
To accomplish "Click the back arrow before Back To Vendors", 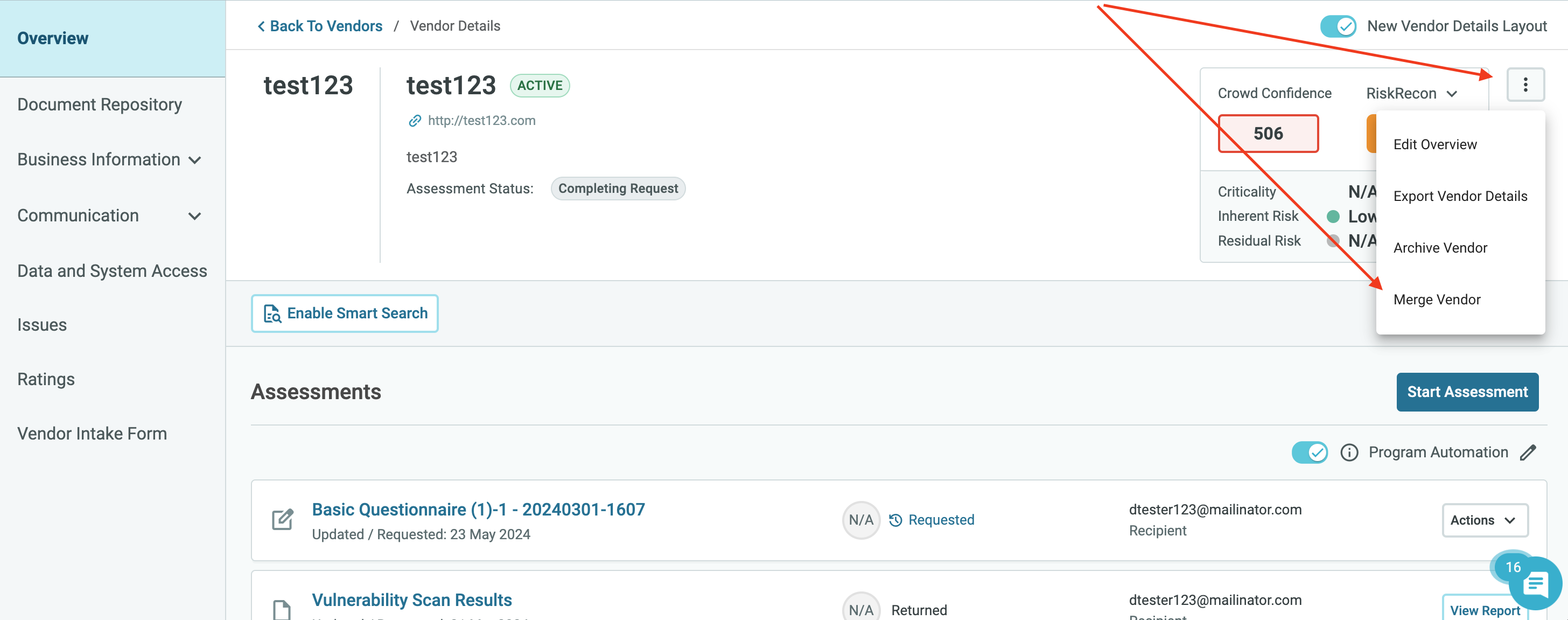I will point(261,26).
